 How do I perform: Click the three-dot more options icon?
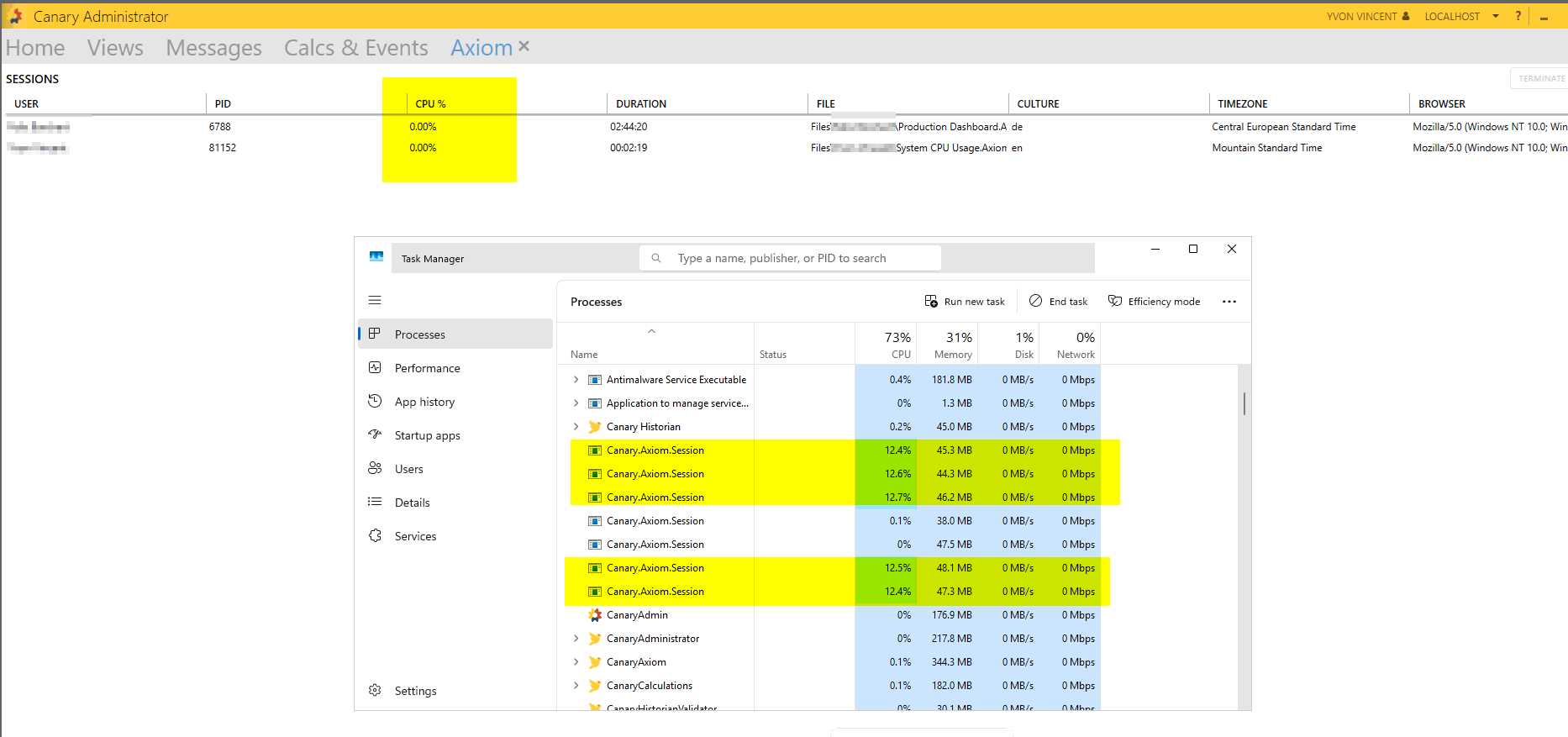(1229, 302)
